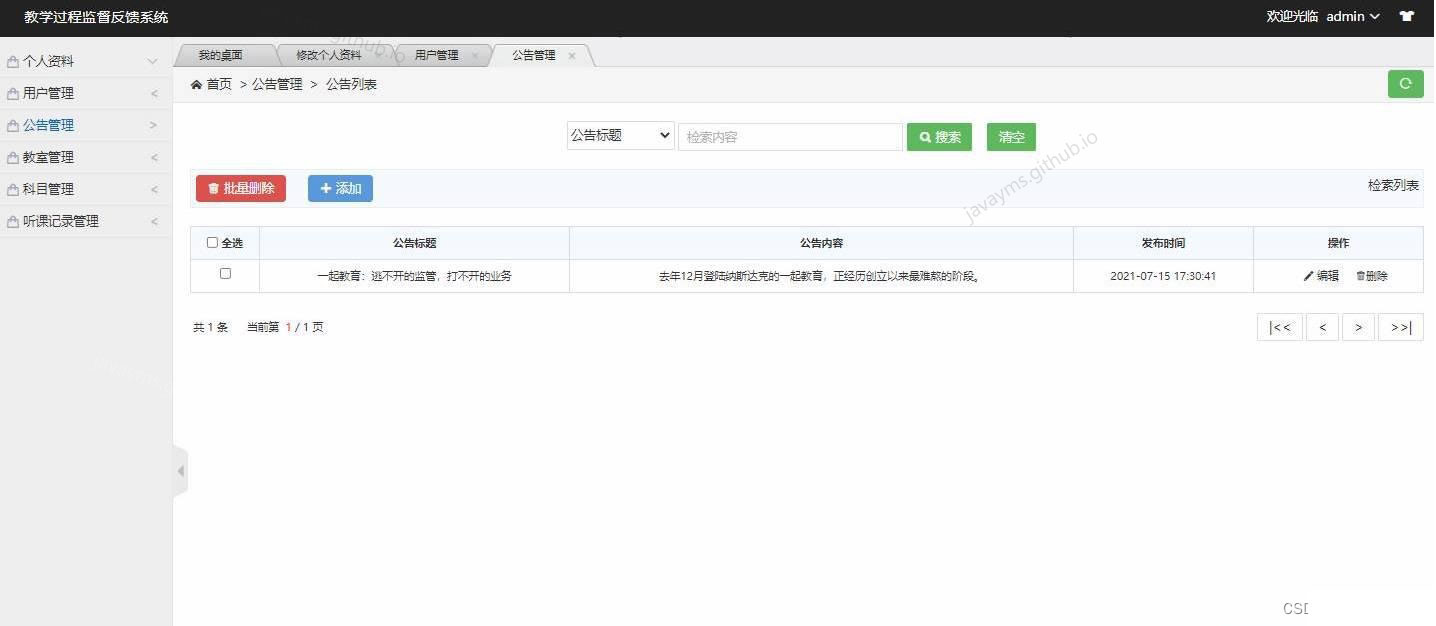点击刷新当前页面的绿色刷新图标

[x=1405, y=84]
